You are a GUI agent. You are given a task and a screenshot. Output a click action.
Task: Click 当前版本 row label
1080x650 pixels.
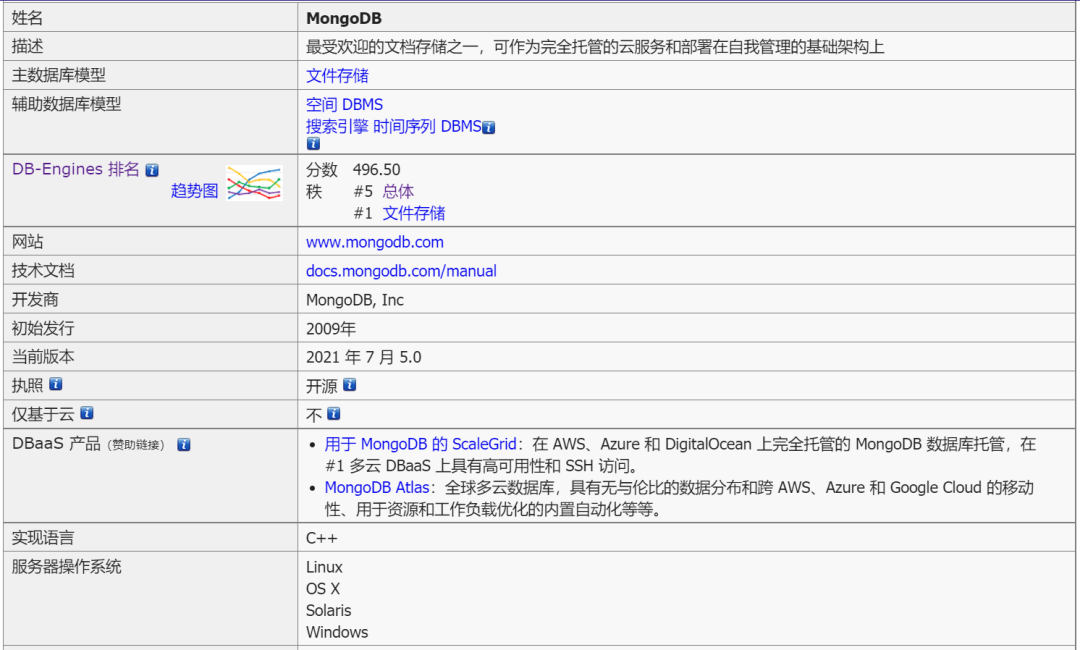coord(43,357)
